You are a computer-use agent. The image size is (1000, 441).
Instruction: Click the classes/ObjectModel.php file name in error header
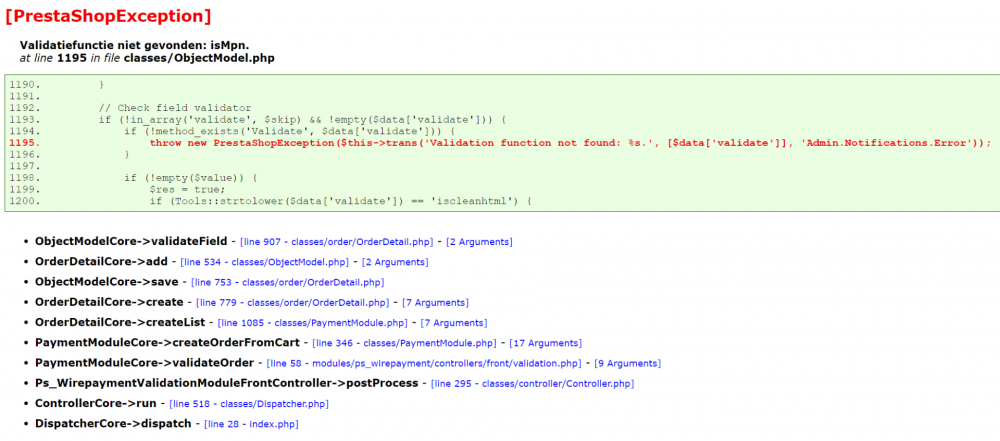tap(200, 58)
